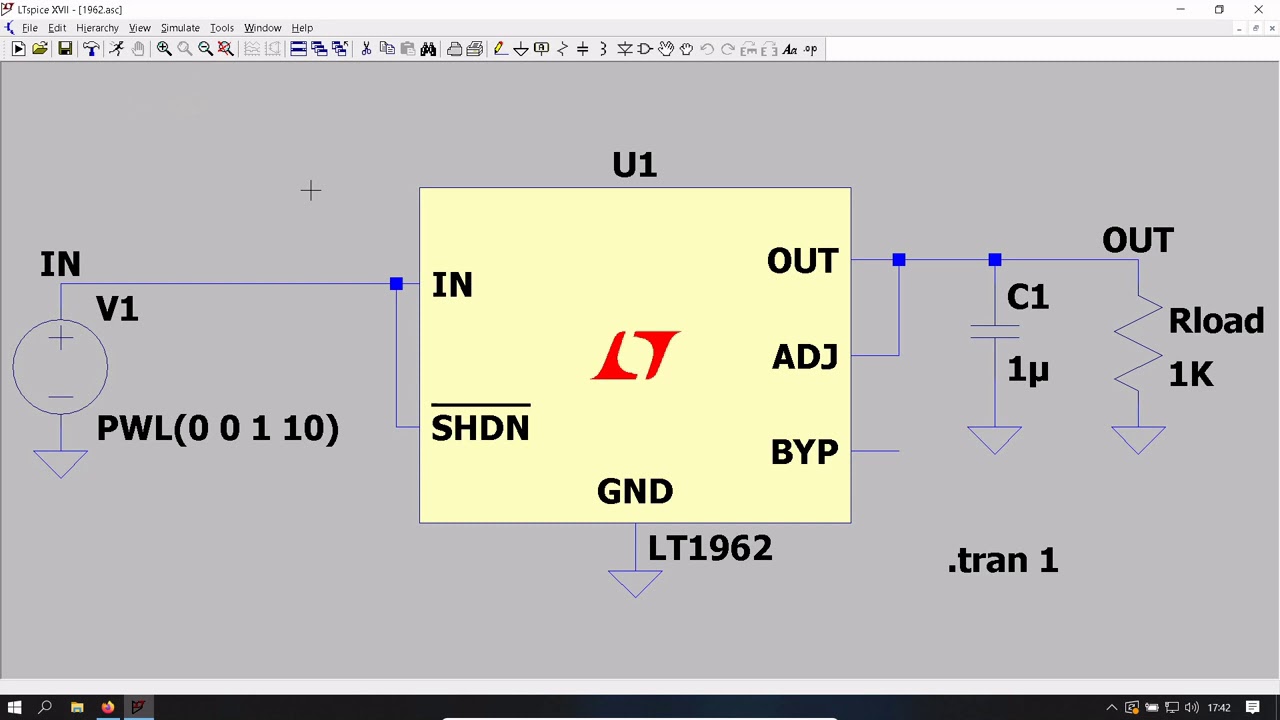This screenshot has width=1280, height=720.
Task: Click the 1µ capacitor value
Action: [1028, 369]
